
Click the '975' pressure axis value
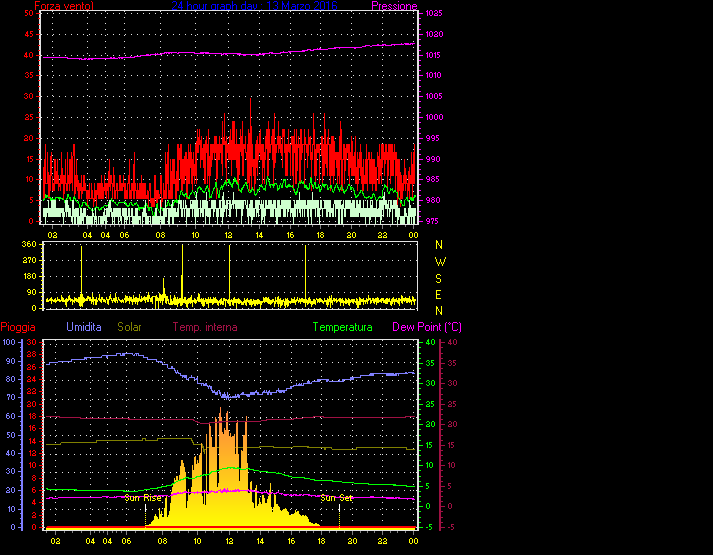pos(432,221)
